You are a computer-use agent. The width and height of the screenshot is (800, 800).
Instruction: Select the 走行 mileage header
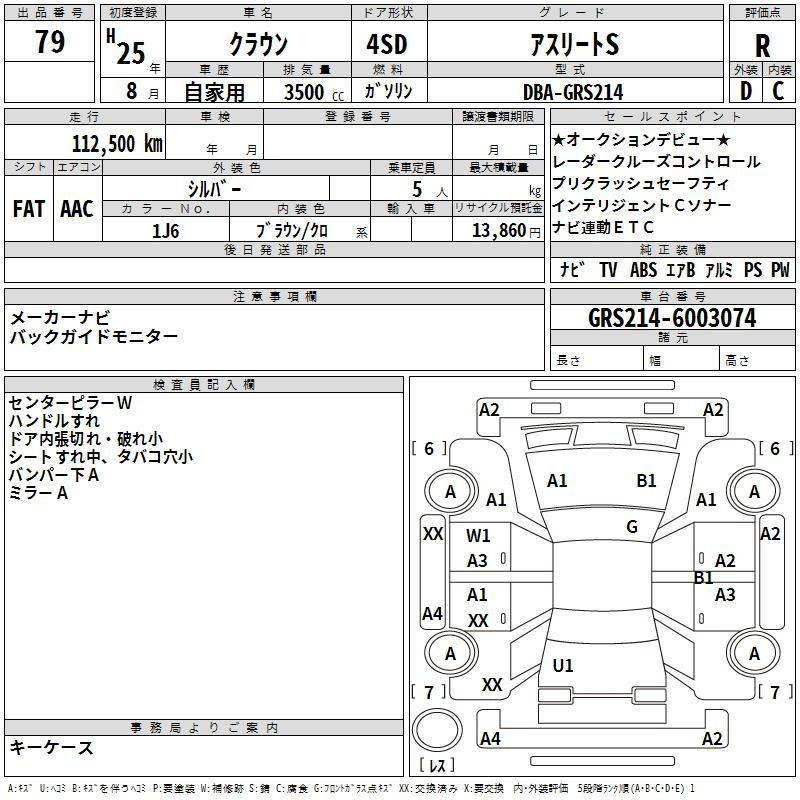pyautogui.click(x=85, y=116)
